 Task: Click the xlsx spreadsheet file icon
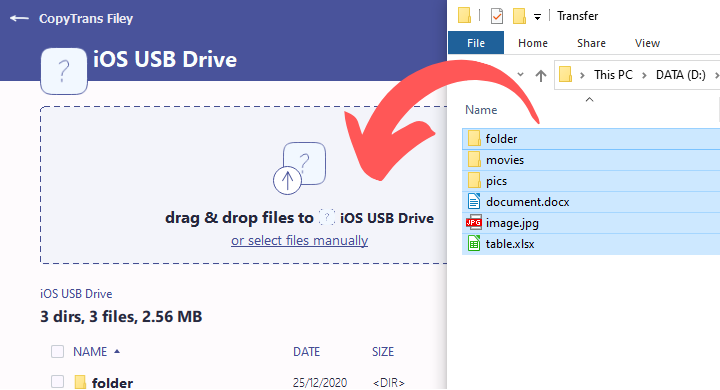point(474,243)
